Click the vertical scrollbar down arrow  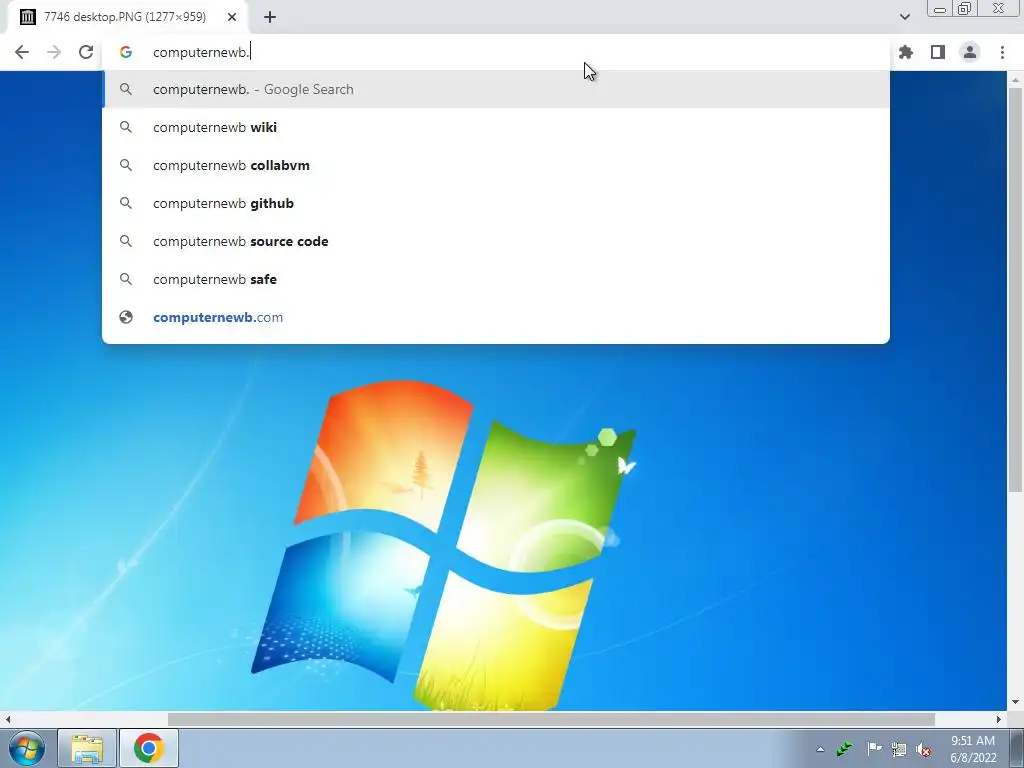1015,703
